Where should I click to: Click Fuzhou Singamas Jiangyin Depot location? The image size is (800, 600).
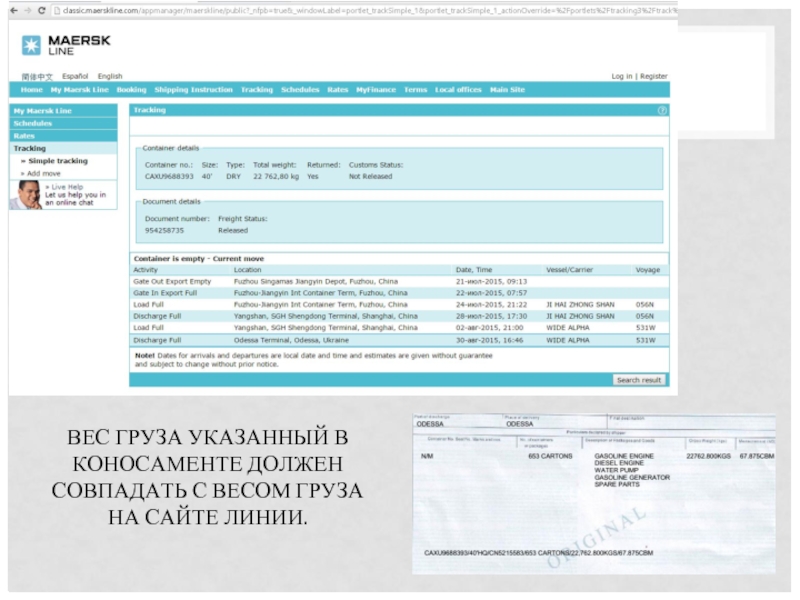316,282
